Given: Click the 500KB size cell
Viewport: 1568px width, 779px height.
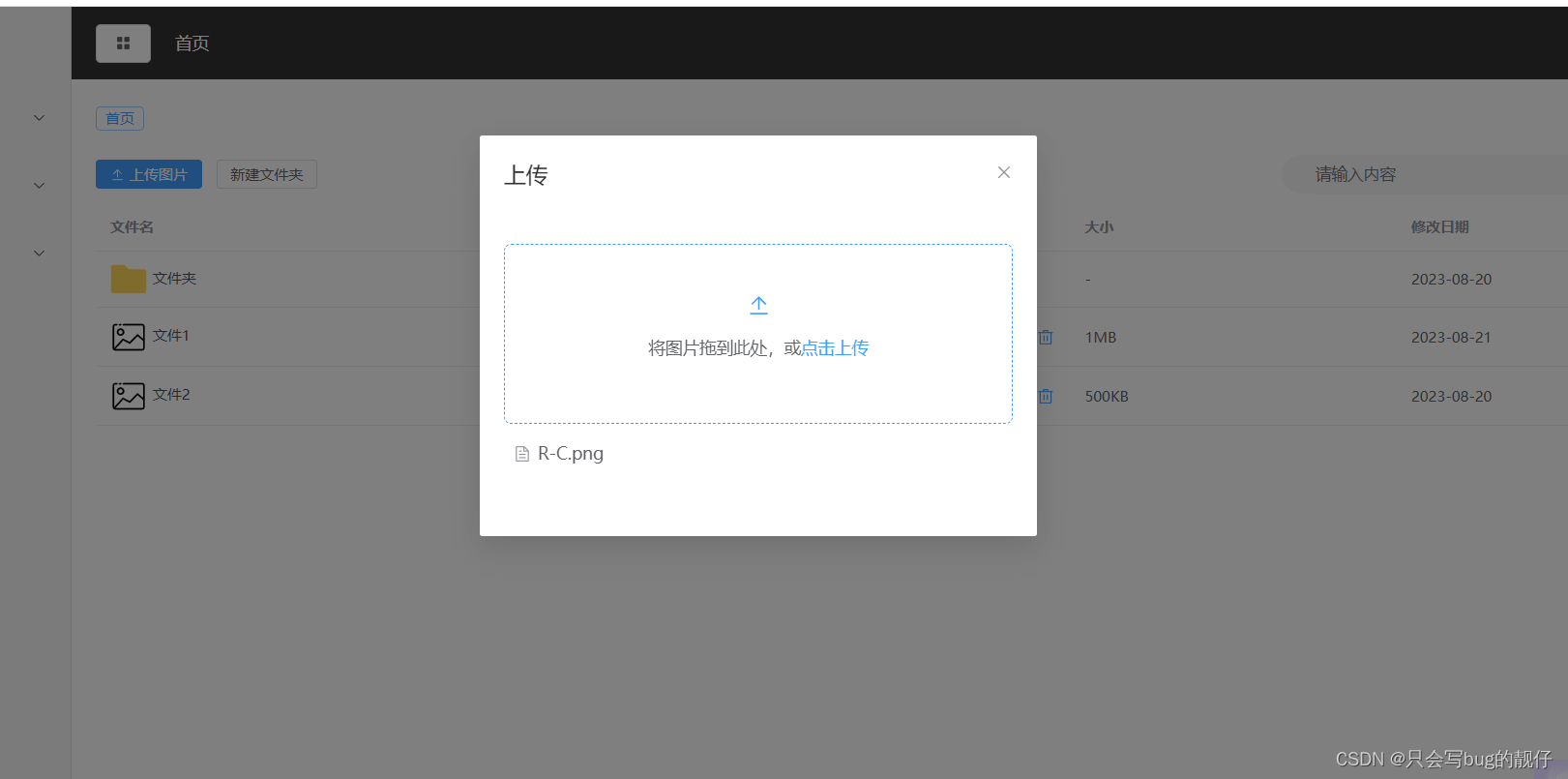Looking at the screenshot, I should tap(1107, 397).
